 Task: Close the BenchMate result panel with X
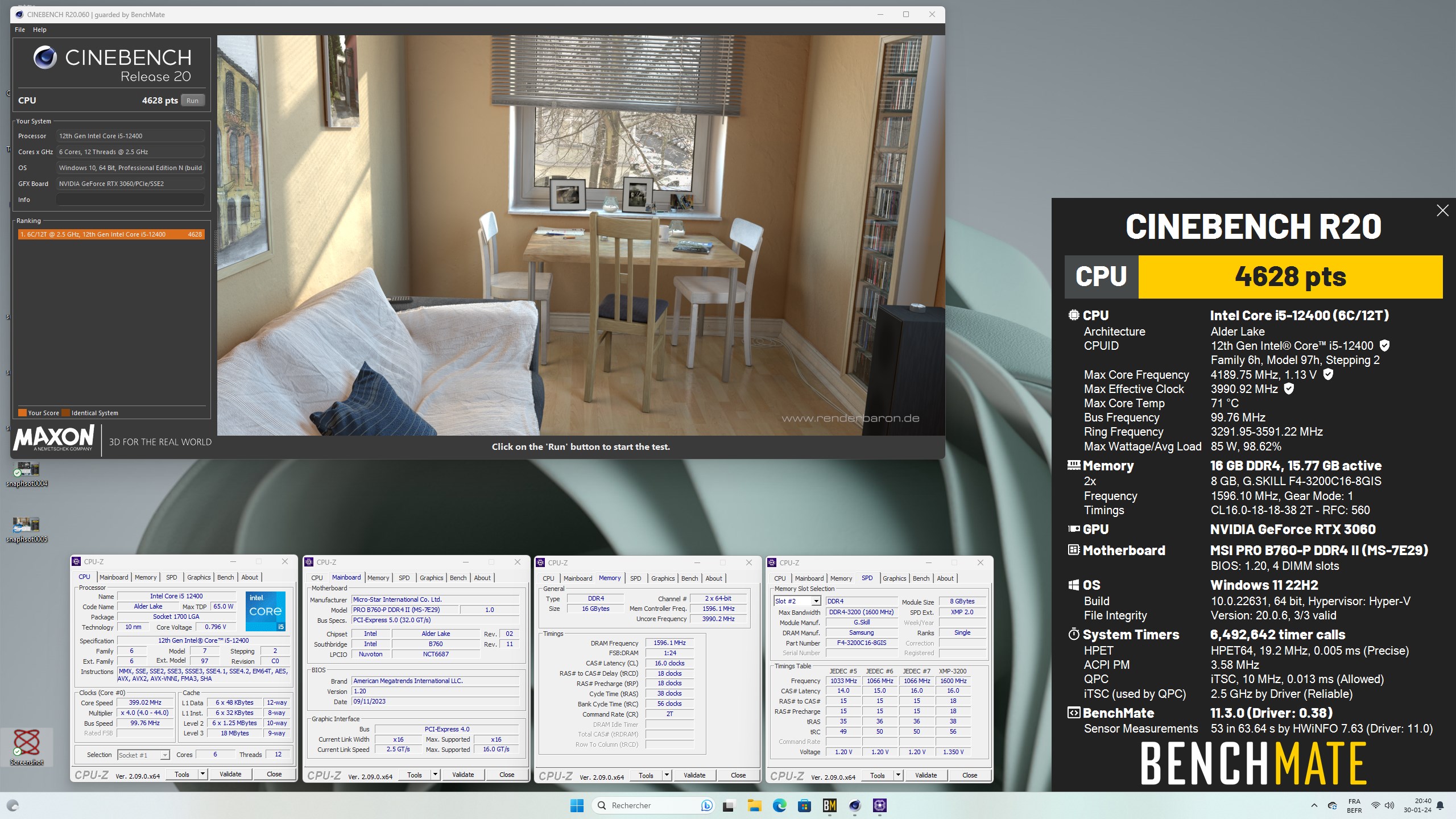[1442, 210]
